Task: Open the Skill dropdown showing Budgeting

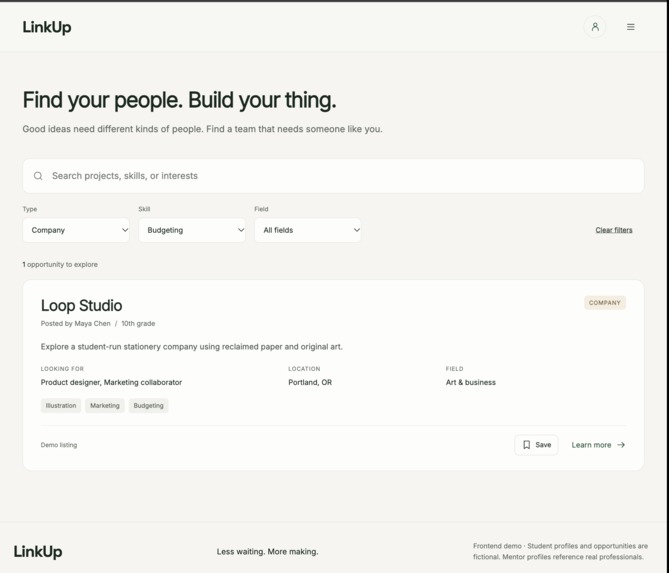Action: [192, 230]
